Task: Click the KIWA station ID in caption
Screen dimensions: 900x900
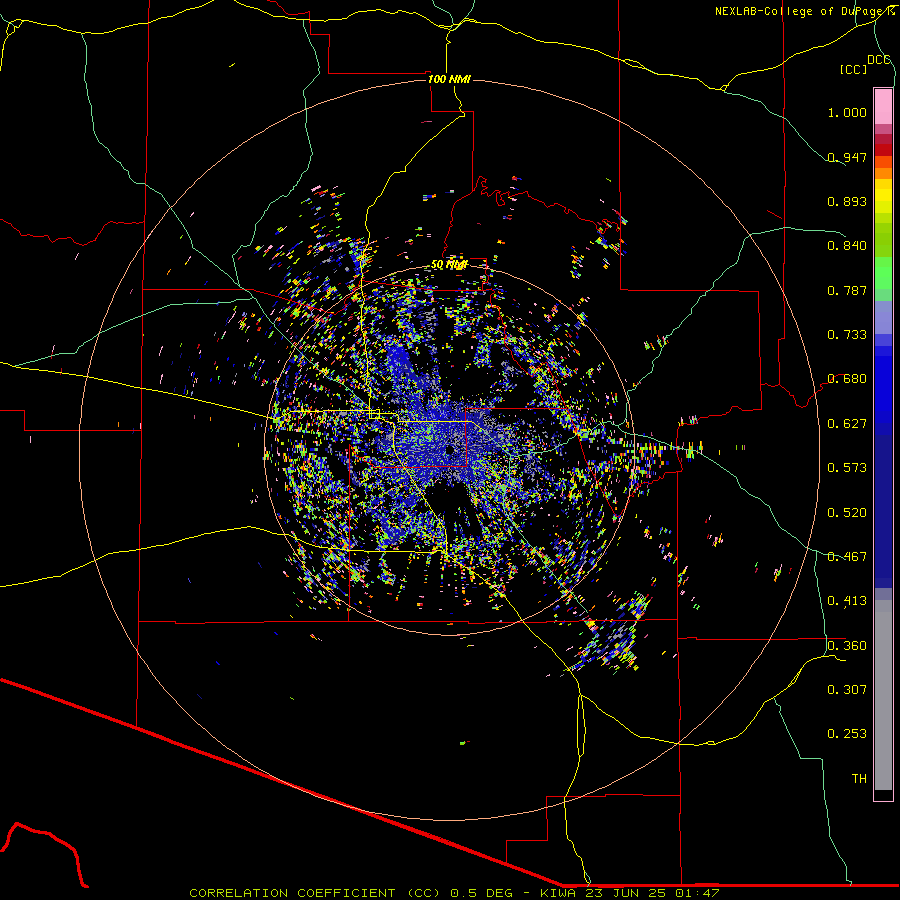Action: point(560,893)
